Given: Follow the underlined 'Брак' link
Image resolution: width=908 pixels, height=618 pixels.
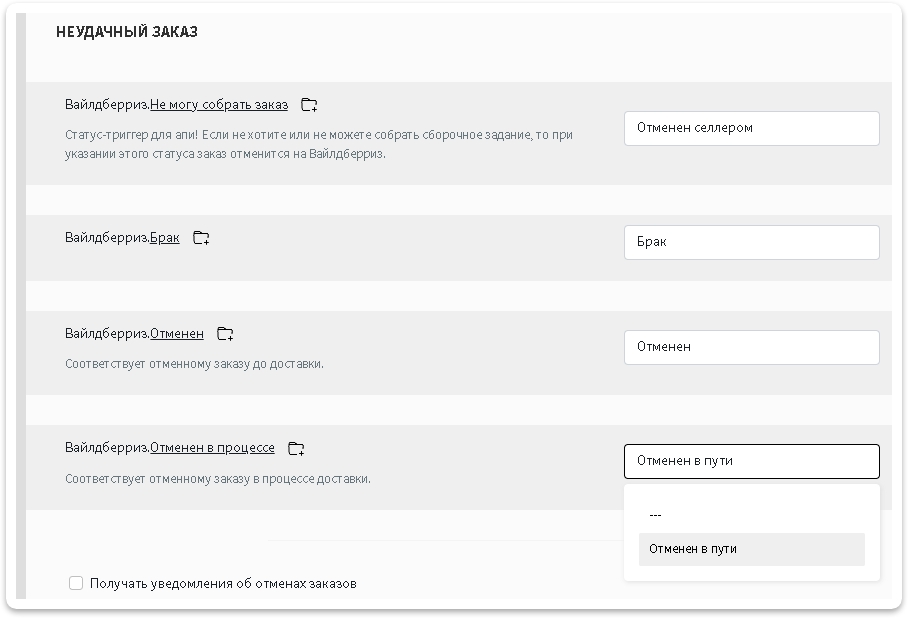Looking at the screenshot, I should (165, 238).
